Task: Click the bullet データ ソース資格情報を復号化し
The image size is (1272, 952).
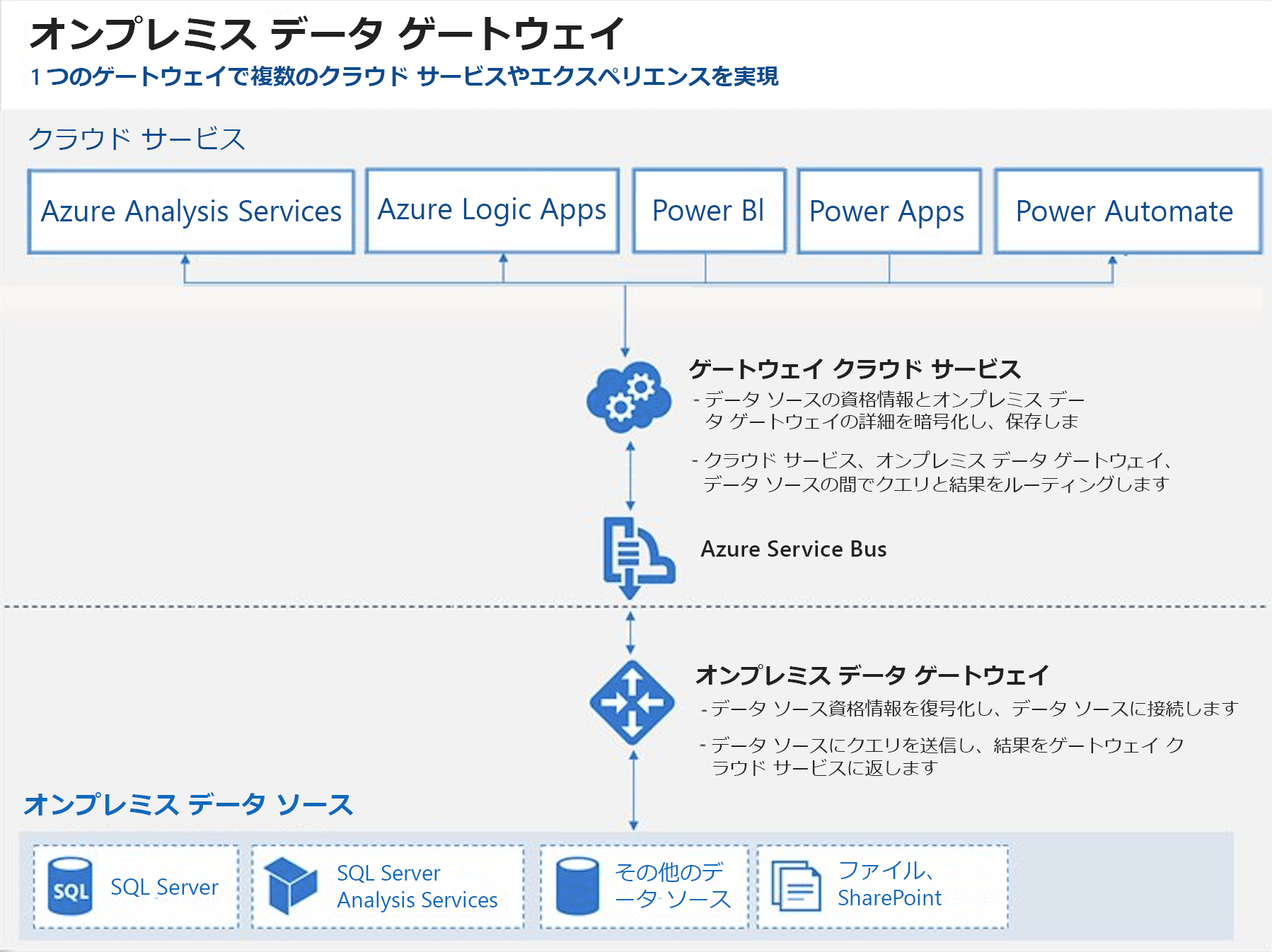Action: (x=969, y=709)
